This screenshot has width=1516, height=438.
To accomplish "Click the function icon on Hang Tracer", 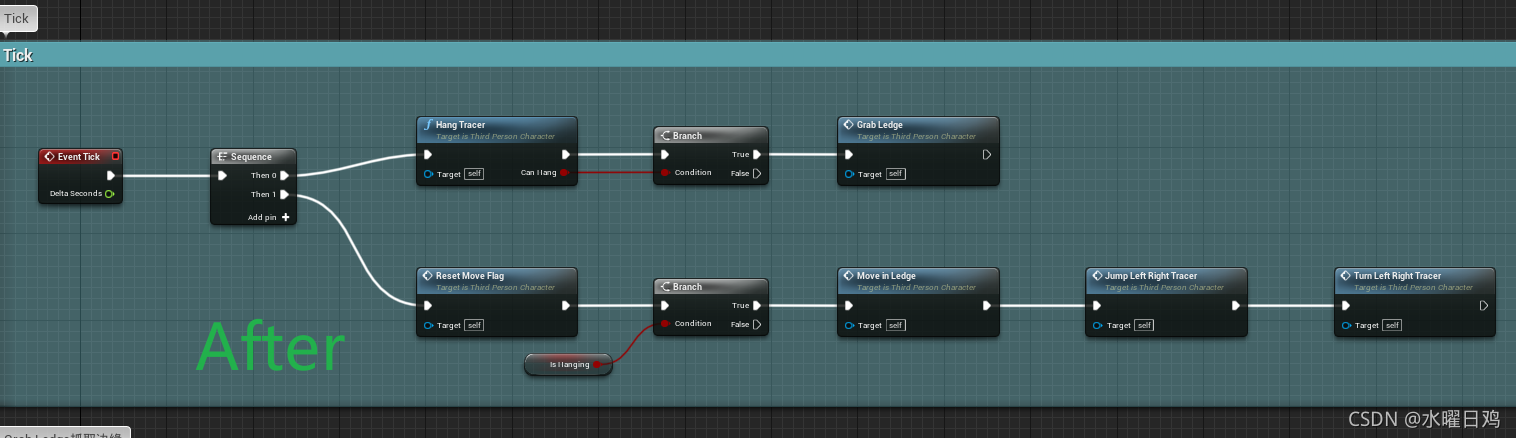I will 429,125.
